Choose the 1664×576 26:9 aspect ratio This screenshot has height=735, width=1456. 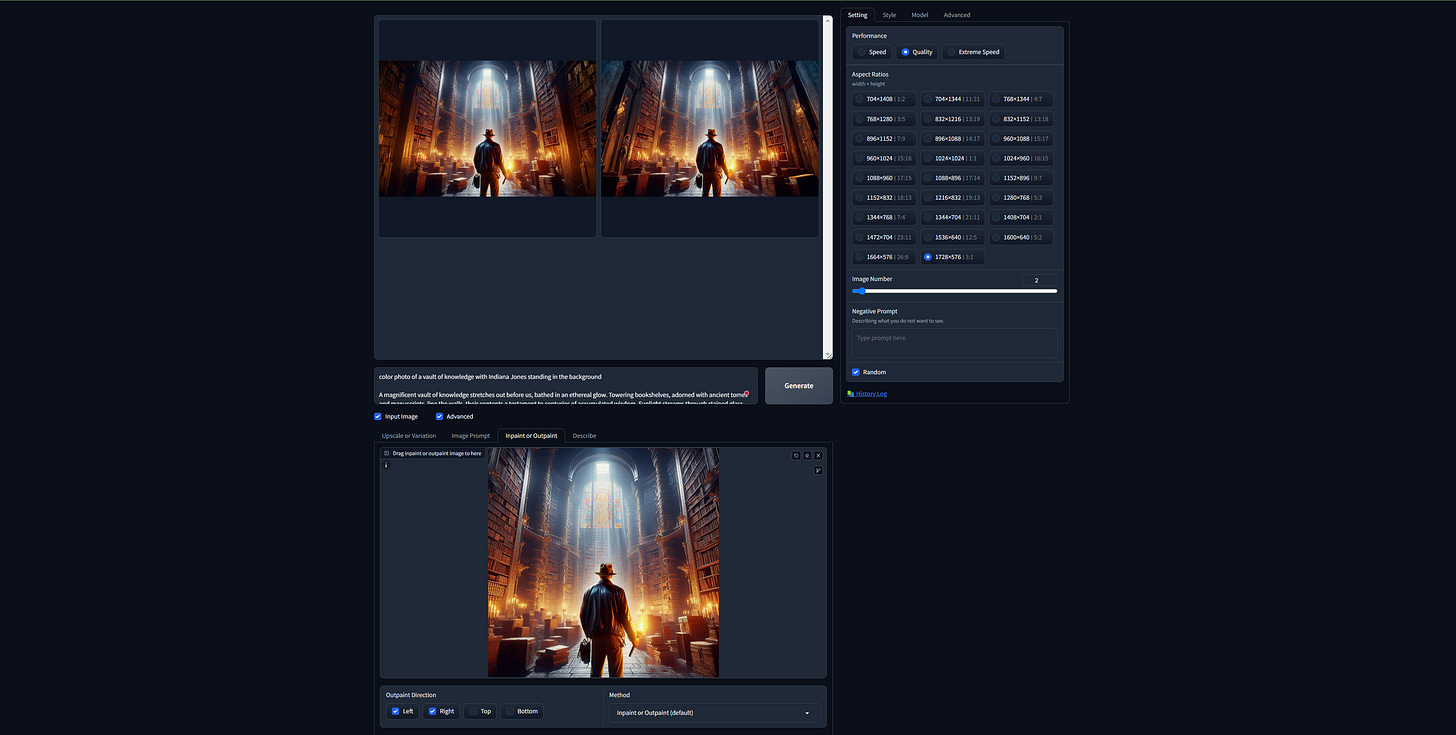pyautogui.click(x=884, y=257)
